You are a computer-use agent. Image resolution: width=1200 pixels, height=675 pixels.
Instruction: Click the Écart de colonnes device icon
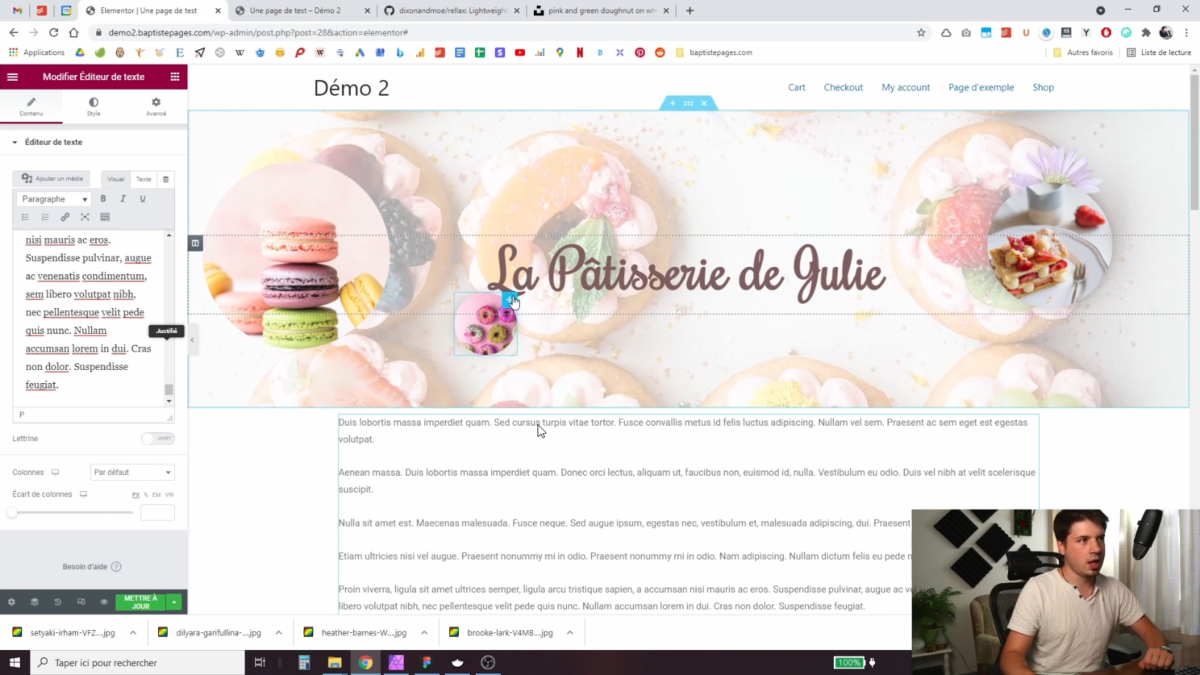[84, 494]
